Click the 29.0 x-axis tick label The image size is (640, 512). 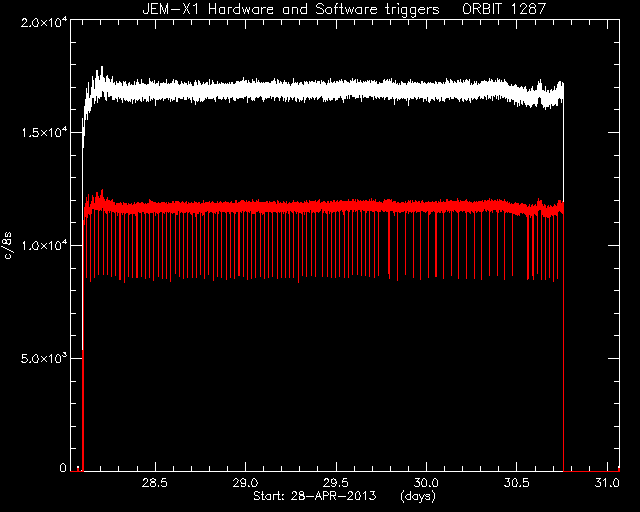(245, 483)
